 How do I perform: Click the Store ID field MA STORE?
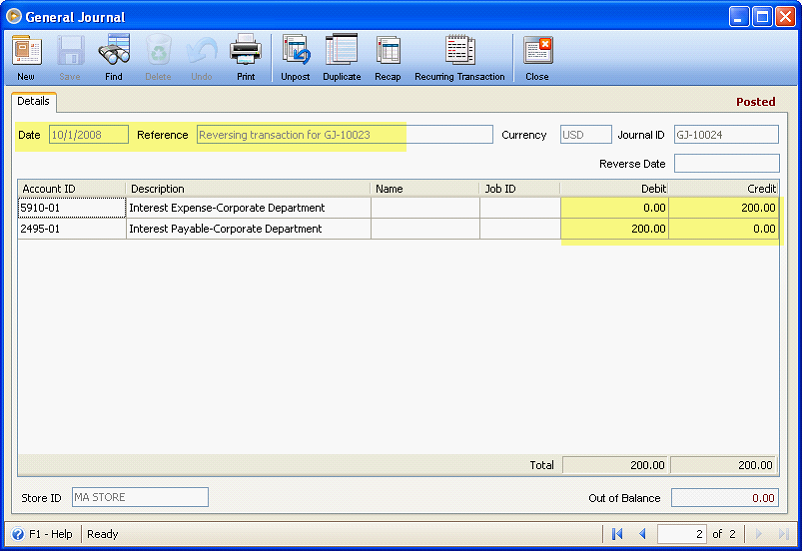tap(140, 497)
